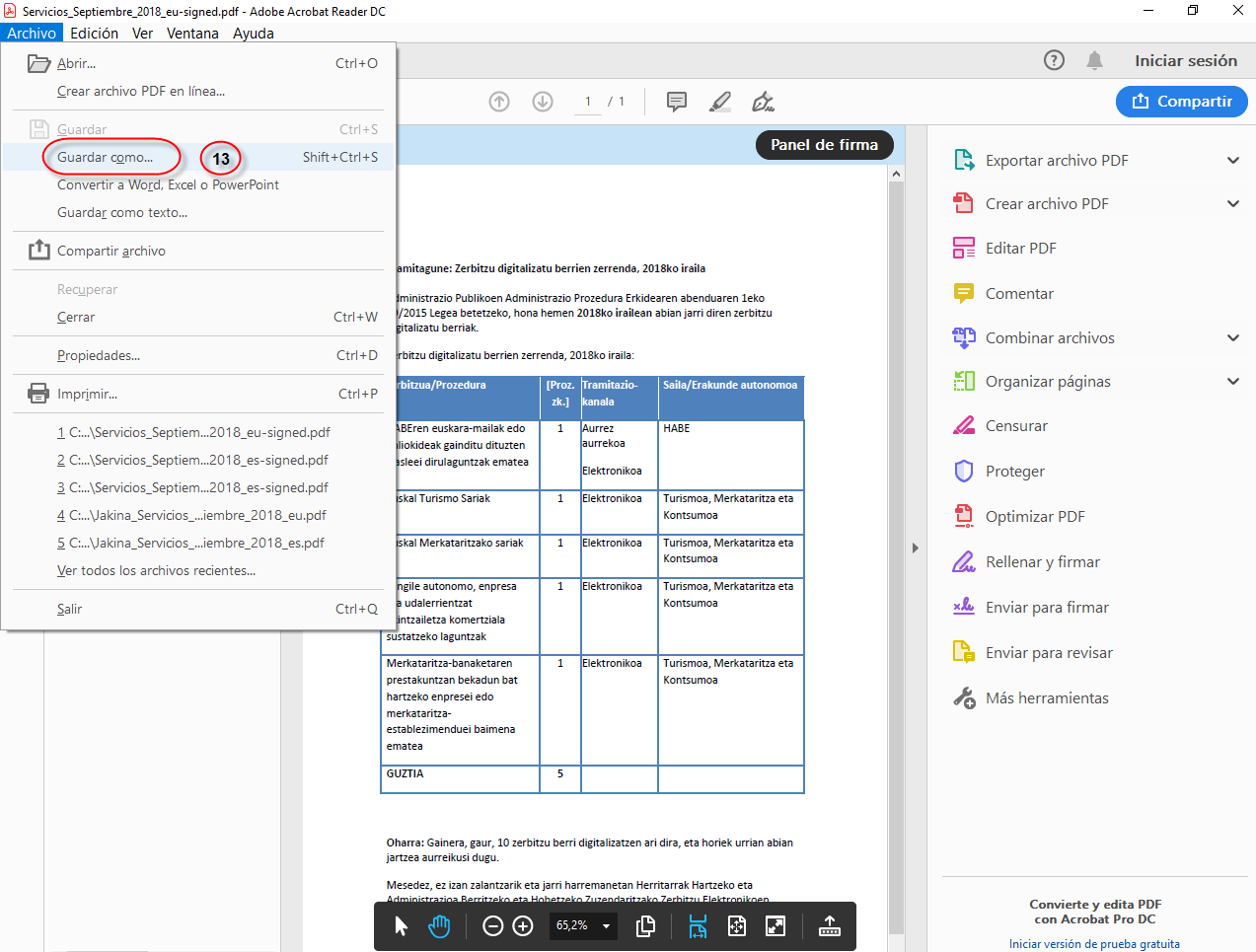
Task: Expand the Combinar archivos chevron
Action: click(1232, 337)
